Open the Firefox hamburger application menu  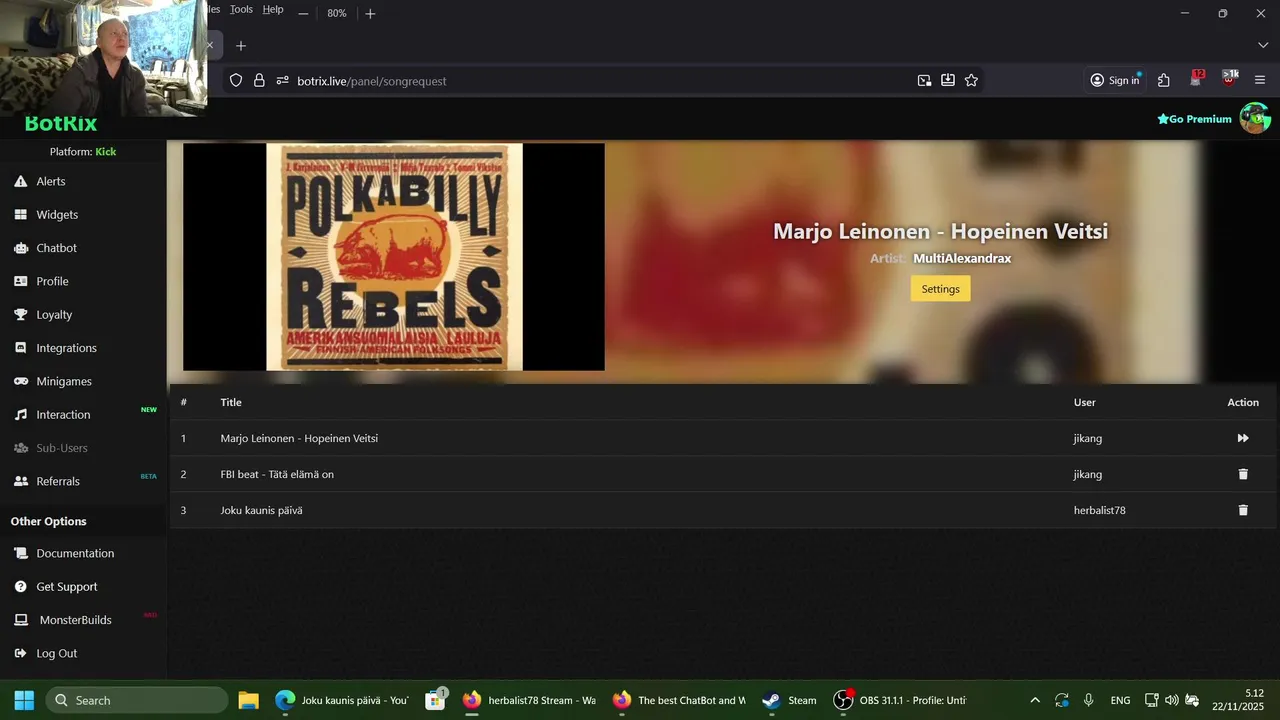(1260, 80)
